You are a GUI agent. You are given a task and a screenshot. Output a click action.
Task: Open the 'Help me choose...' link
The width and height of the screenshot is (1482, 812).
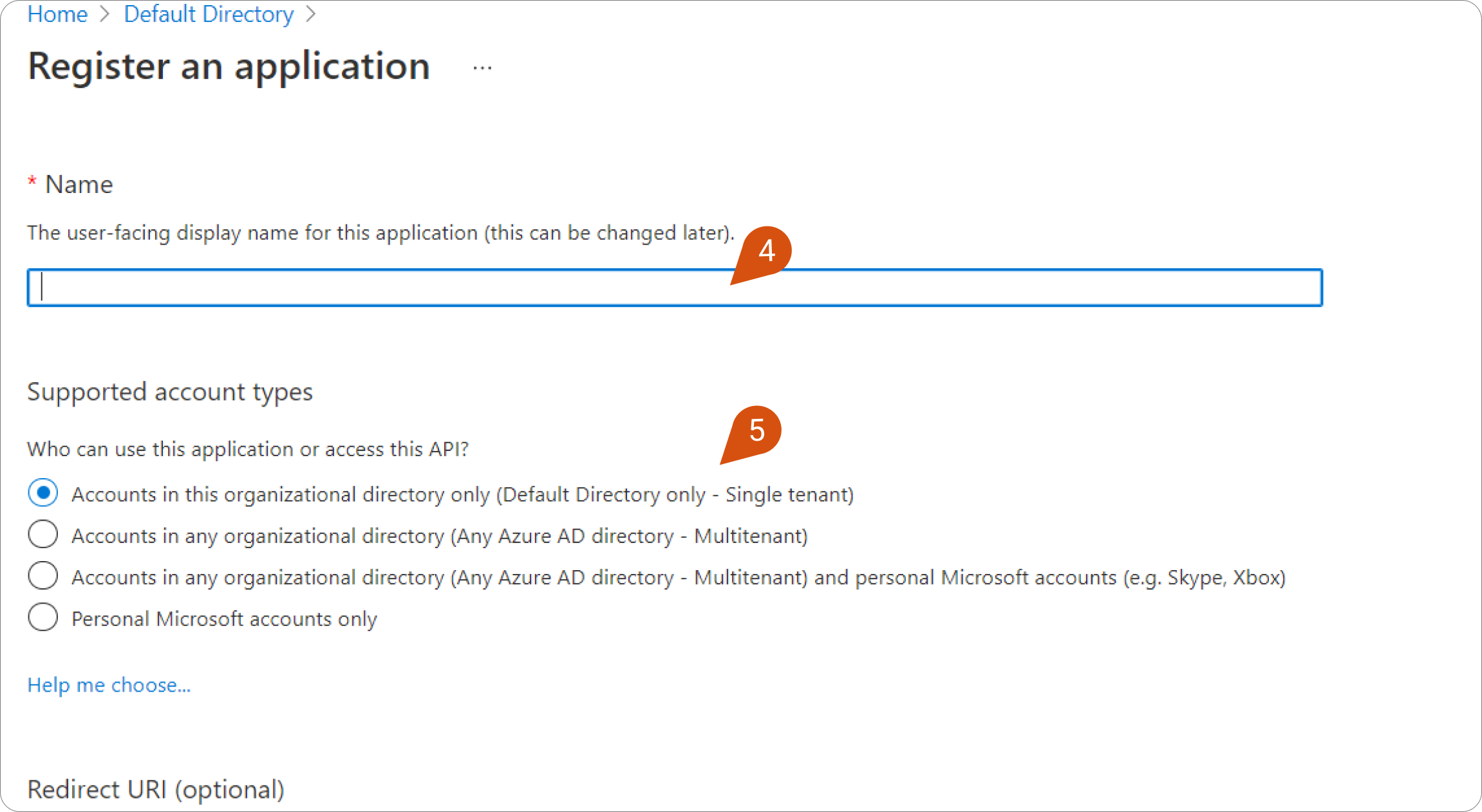tap(109, 685)
